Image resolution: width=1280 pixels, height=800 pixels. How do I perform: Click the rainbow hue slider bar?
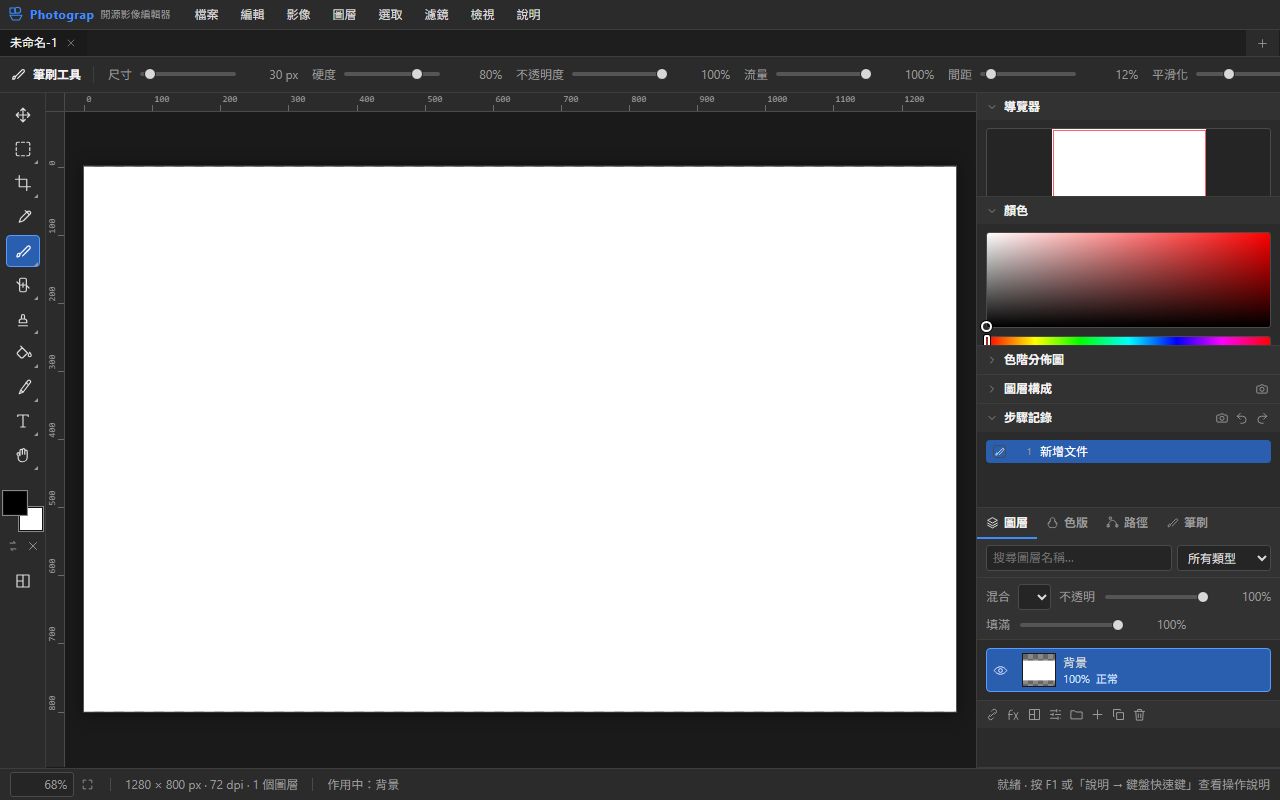coord(1128,341)
